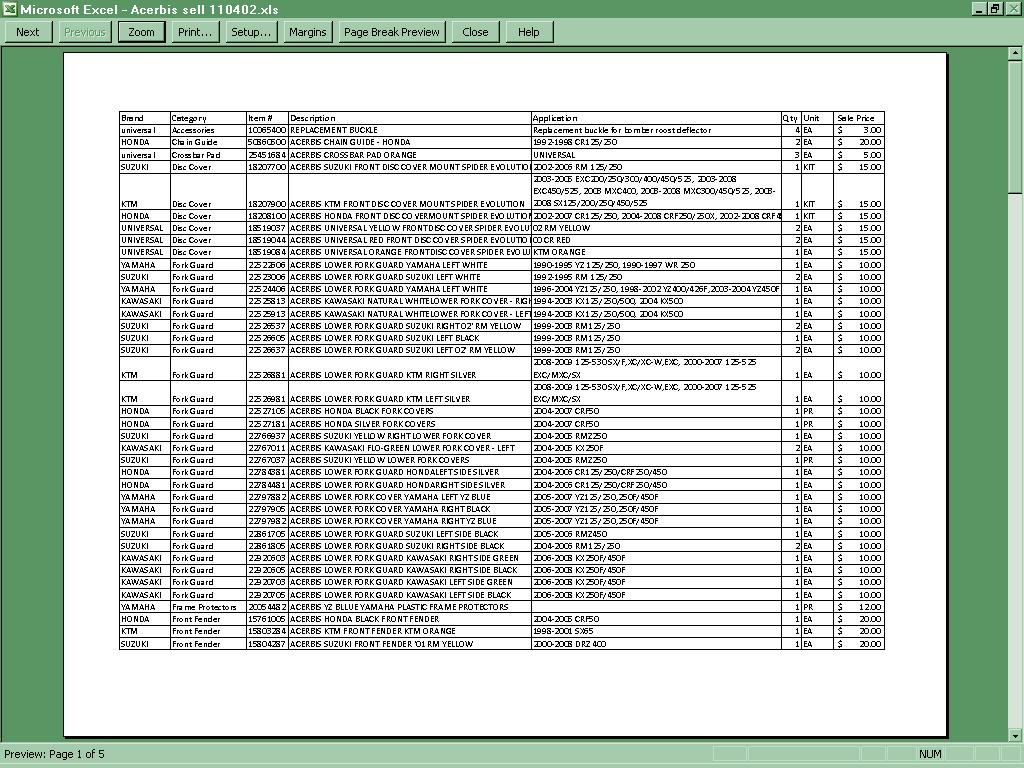The height and width of the screenshot is (768, 1024).
Task: Click '$ 3.00' sale price cell
Action: (859, 130)
